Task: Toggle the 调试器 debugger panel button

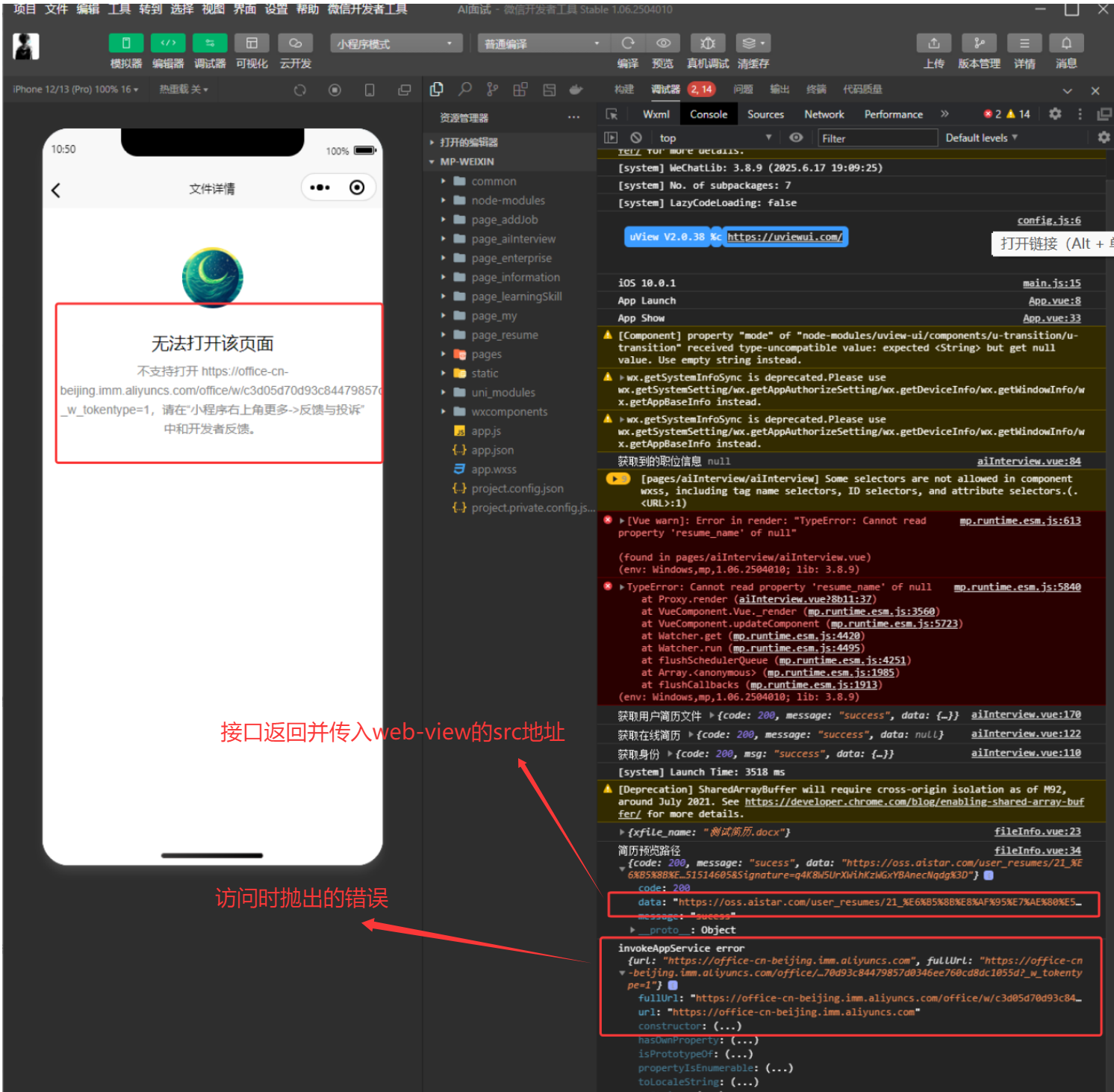Action: (x=210, y=43)
